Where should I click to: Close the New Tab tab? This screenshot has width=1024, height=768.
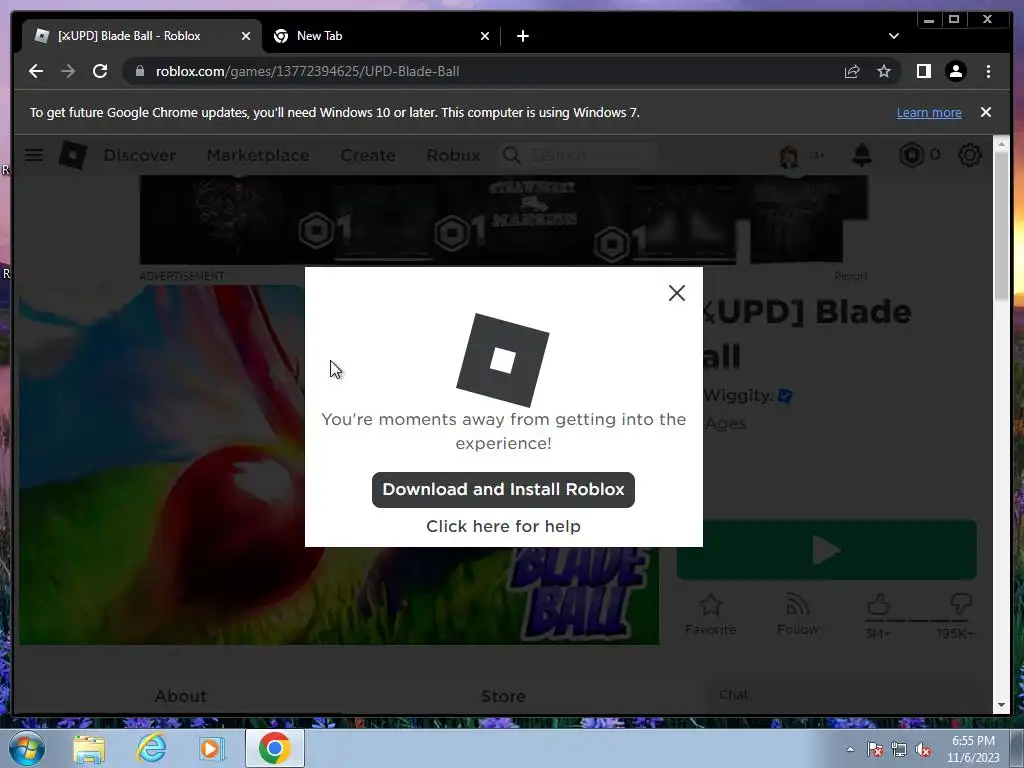(485, 36)
